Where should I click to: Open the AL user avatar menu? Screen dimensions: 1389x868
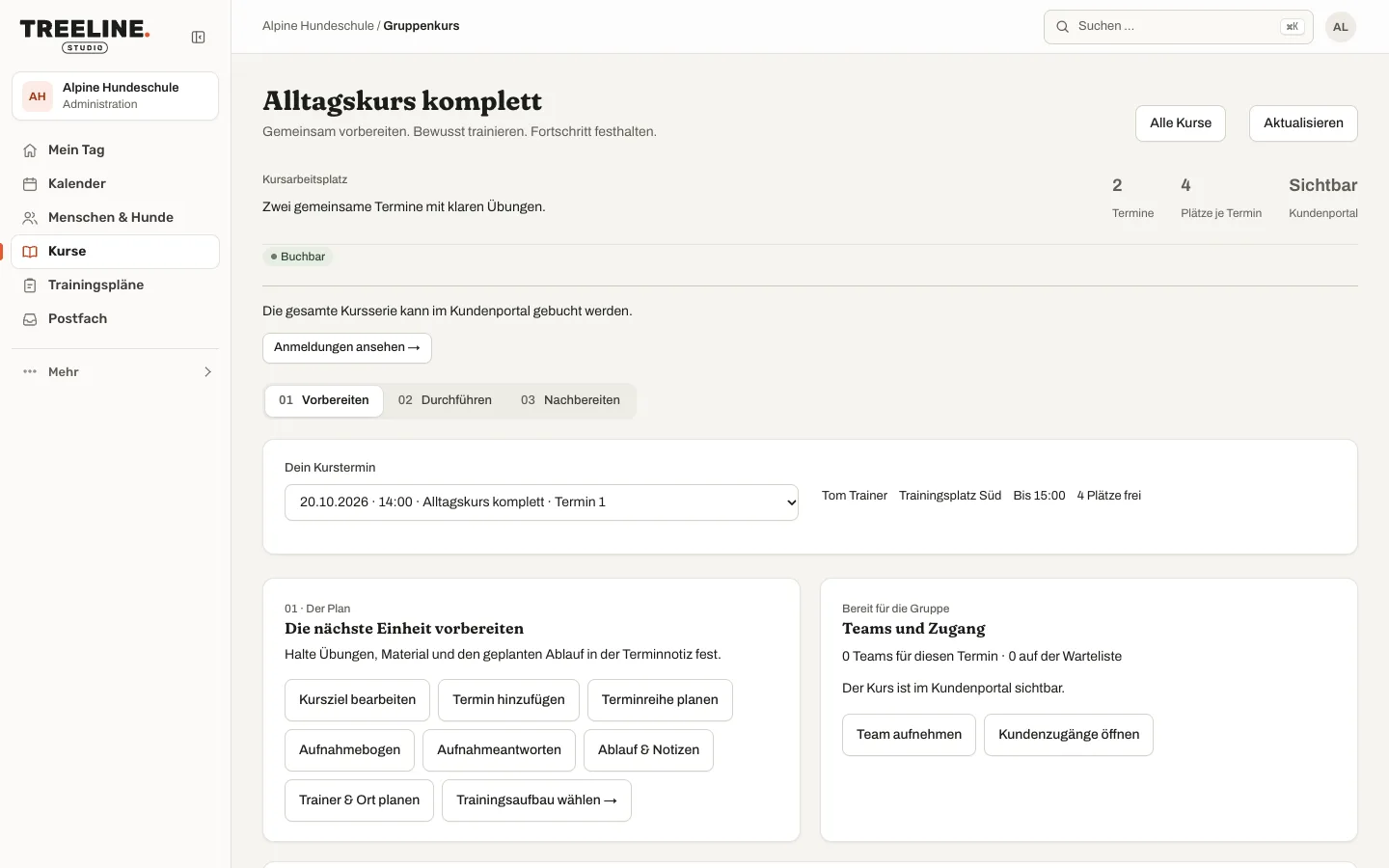(1341, 27)
